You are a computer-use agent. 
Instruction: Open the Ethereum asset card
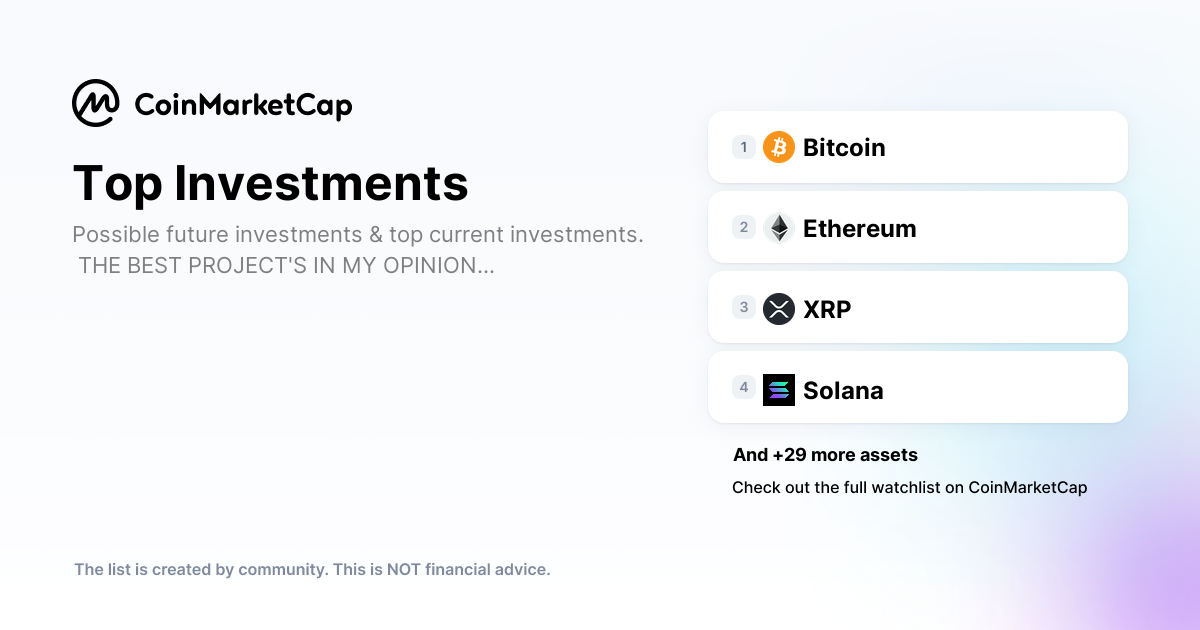918,227
